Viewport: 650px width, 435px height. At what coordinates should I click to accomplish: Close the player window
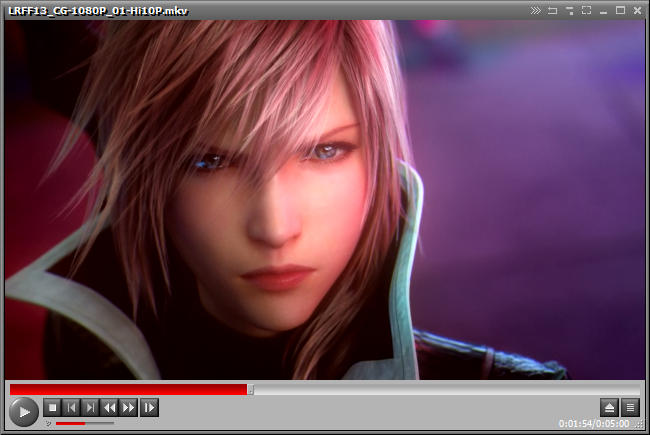638,10
